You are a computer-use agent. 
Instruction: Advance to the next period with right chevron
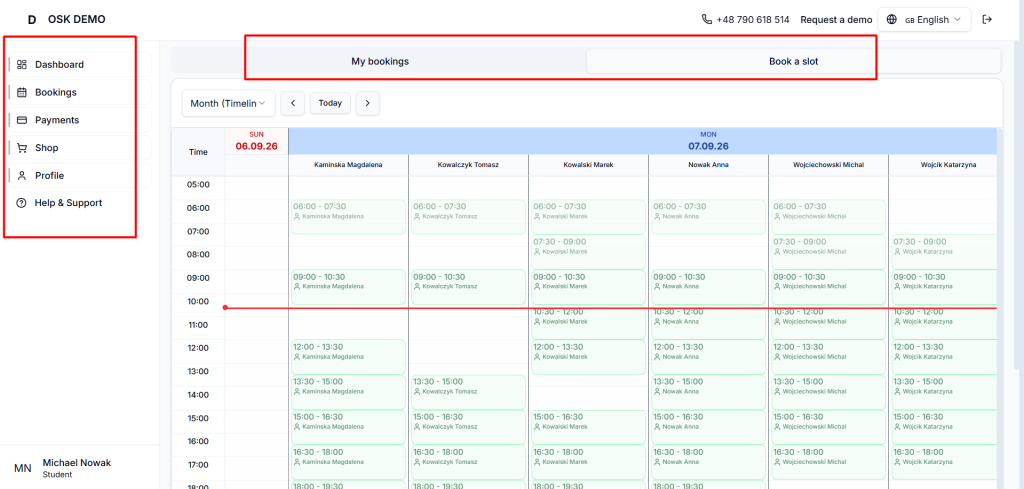(x=368, y=103)
